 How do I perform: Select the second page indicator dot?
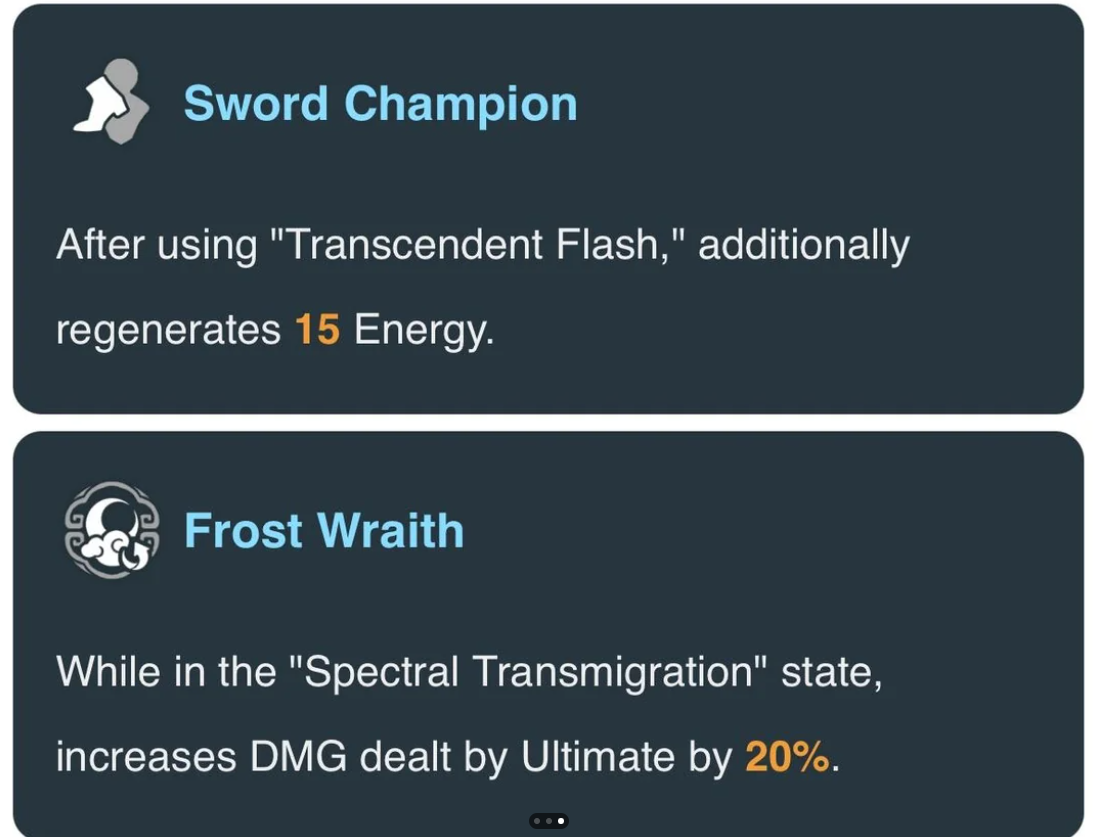pyautogui.click(x=549, y=821)
